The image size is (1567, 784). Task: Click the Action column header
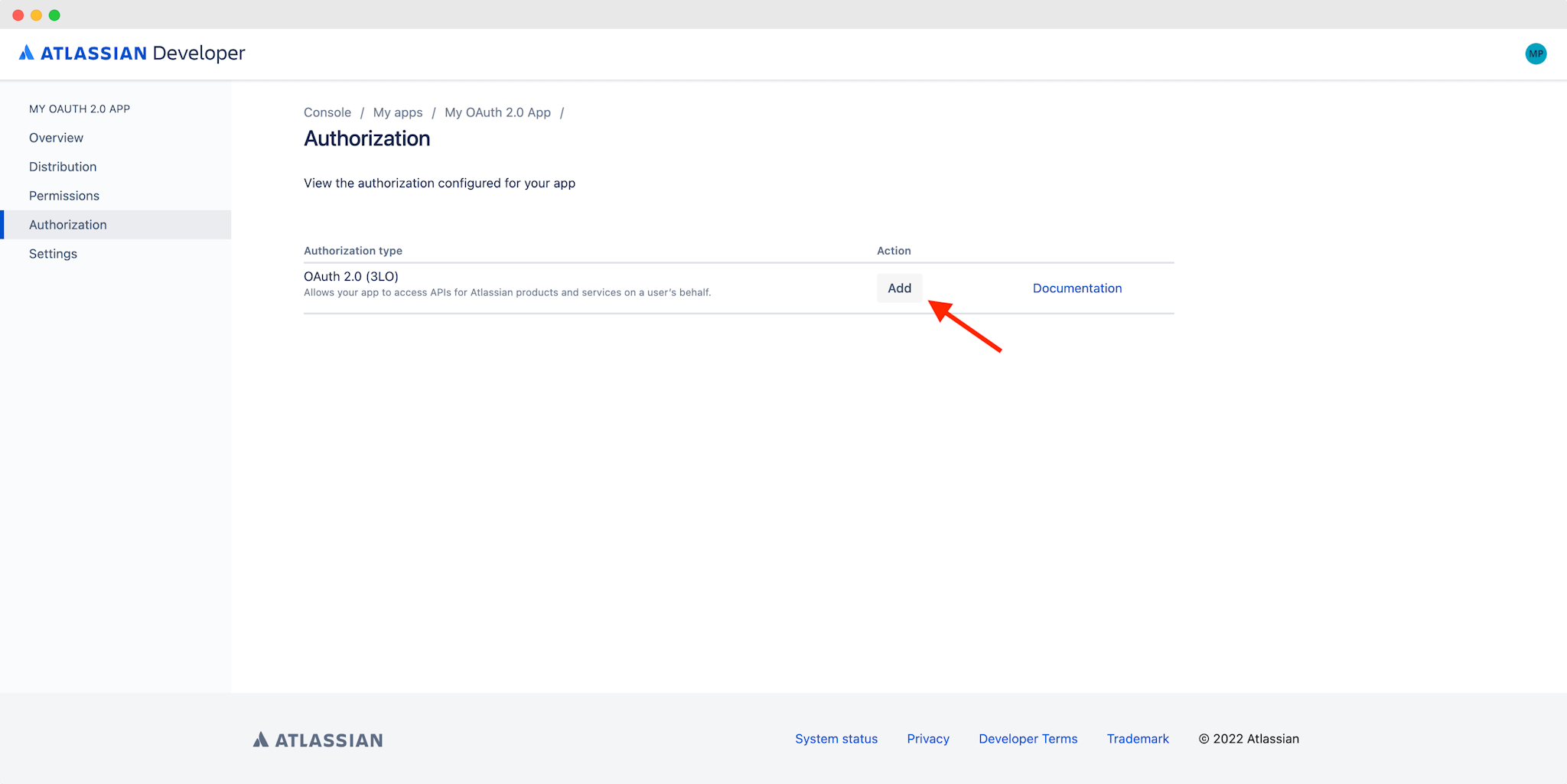(894, 251)
